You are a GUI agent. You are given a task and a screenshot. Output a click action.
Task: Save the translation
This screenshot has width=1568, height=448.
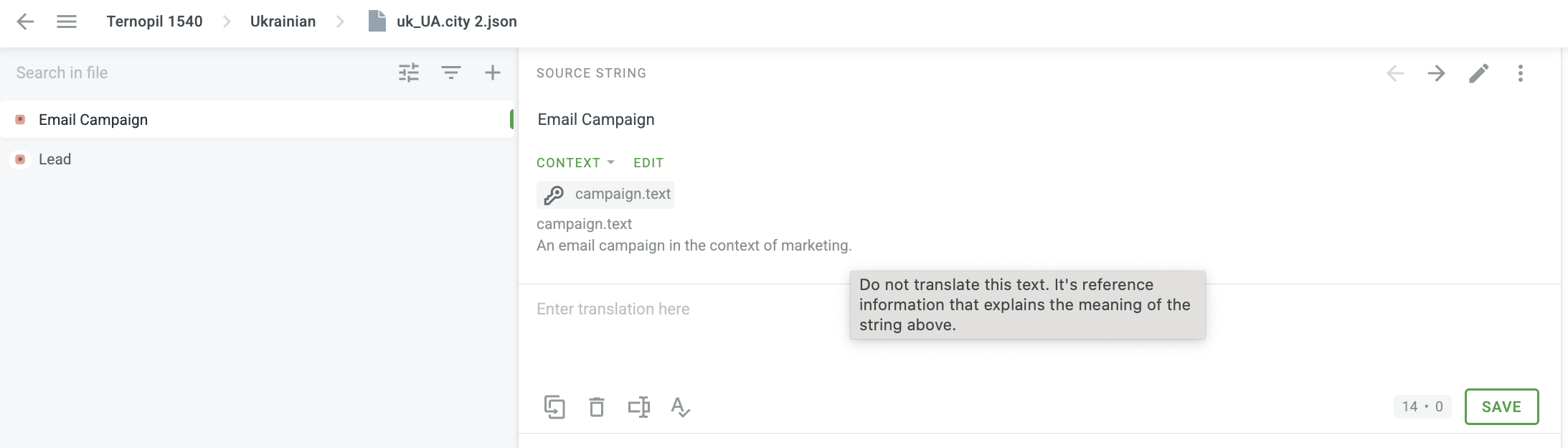tap(1502, 407)
